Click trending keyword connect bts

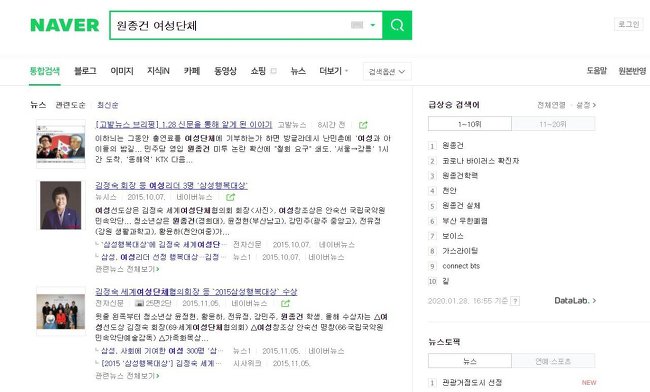coord(461,266)
